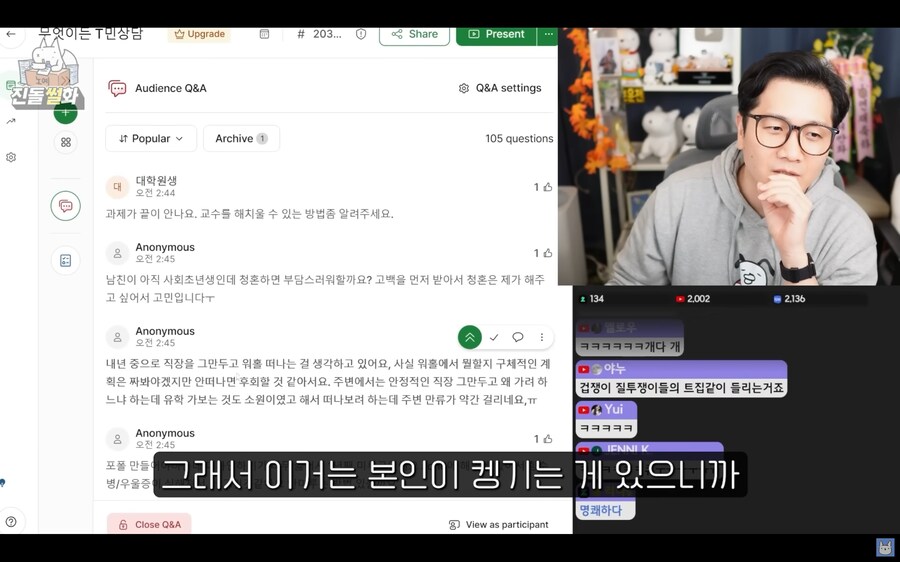The image size is (900, 562).
Task: Go back using the top-left arrow
Action: tap(10, 34)
